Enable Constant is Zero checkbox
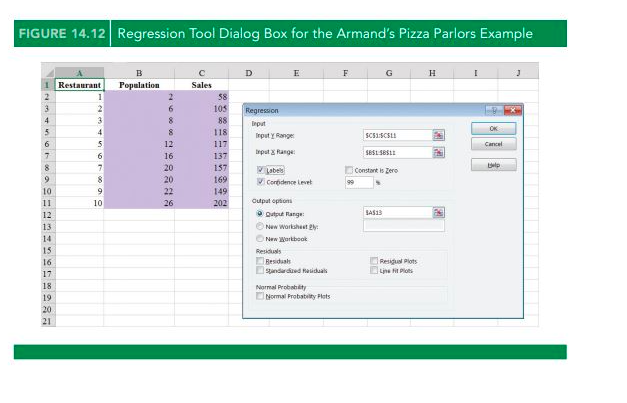Viewport: 627px width, 403px height. pyautogui.click(x=349, y=170)
